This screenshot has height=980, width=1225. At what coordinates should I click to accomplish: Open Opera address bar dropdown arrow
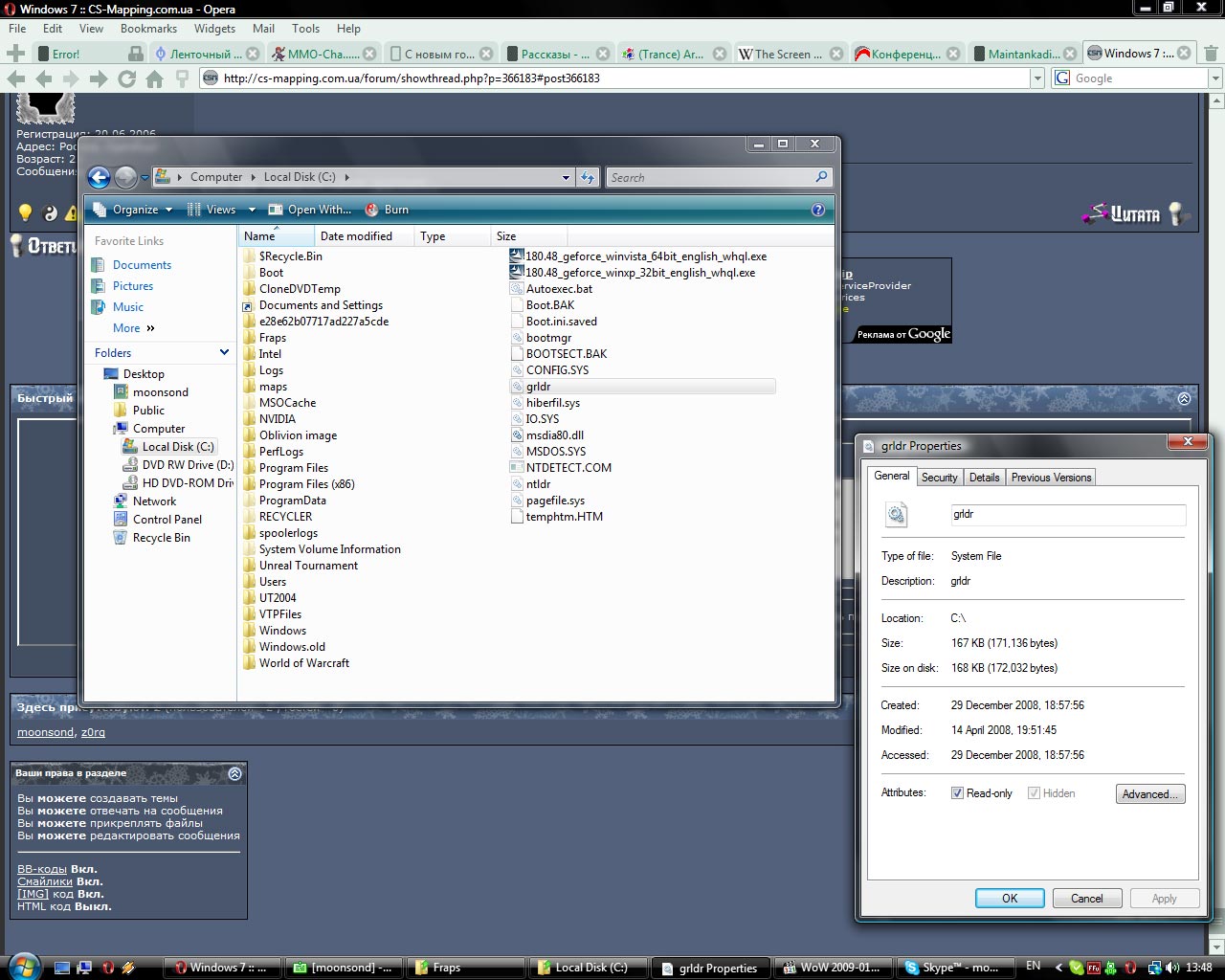[1036, 78]
